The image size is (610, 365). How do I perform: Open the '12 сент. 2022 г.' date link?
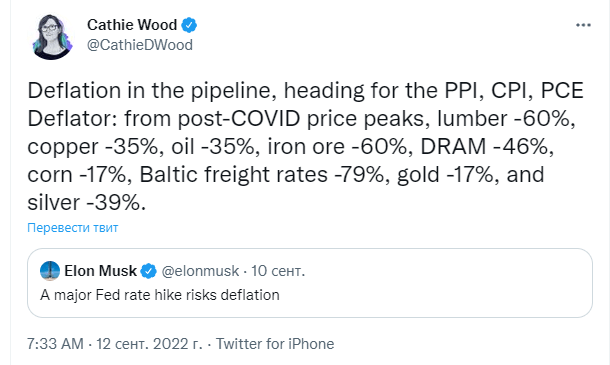tap(149, 344)
